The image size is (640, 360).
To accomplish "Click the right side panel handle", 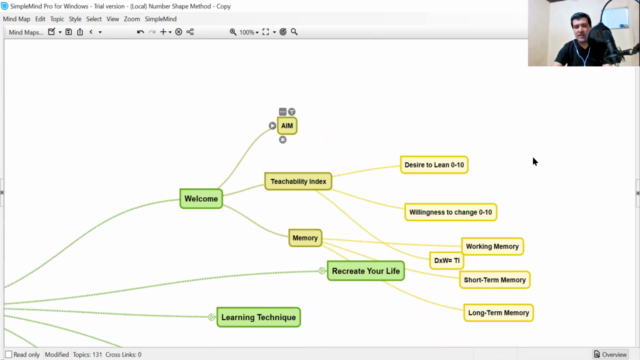I will pyautogui.click(x=638, y=192).
